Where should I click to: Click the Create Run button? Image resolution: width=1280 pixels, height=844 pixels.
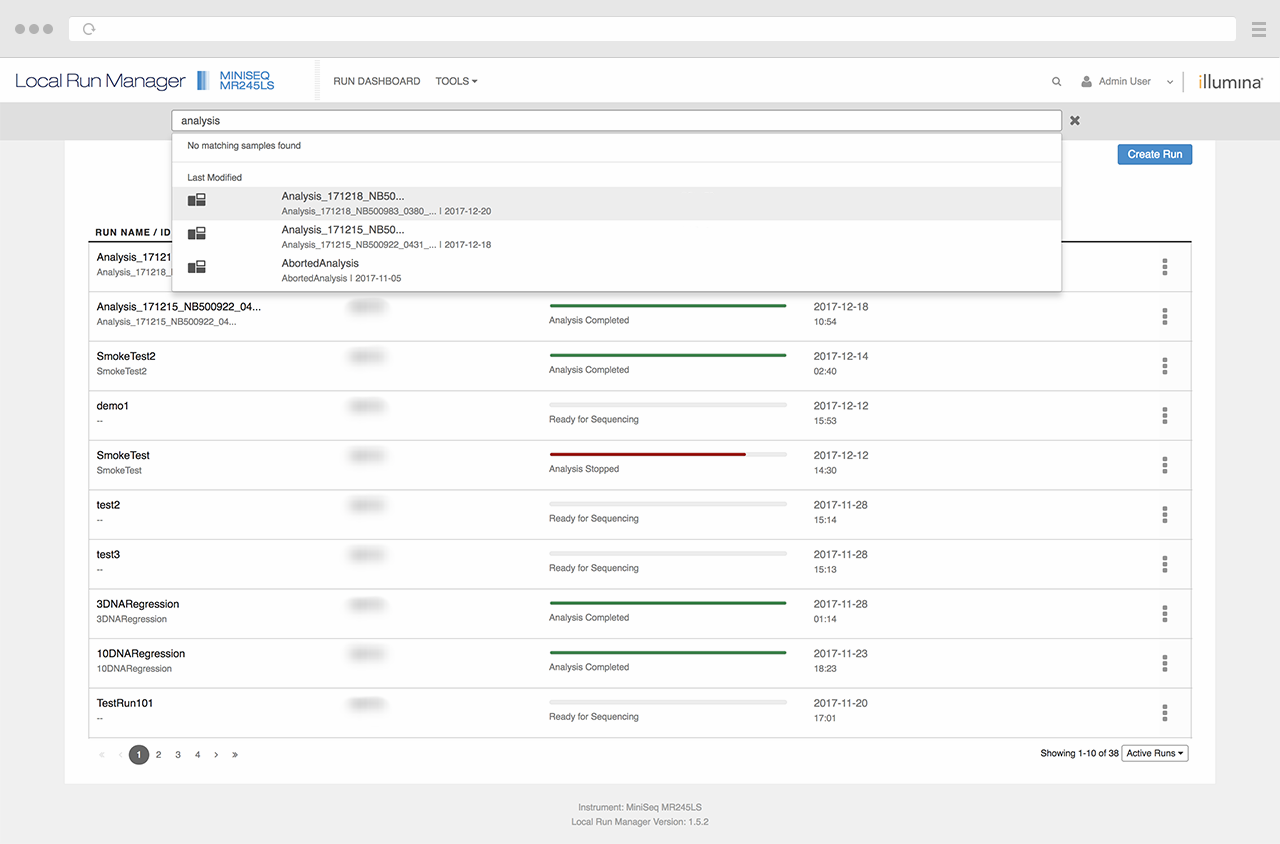pos(1155,154)
